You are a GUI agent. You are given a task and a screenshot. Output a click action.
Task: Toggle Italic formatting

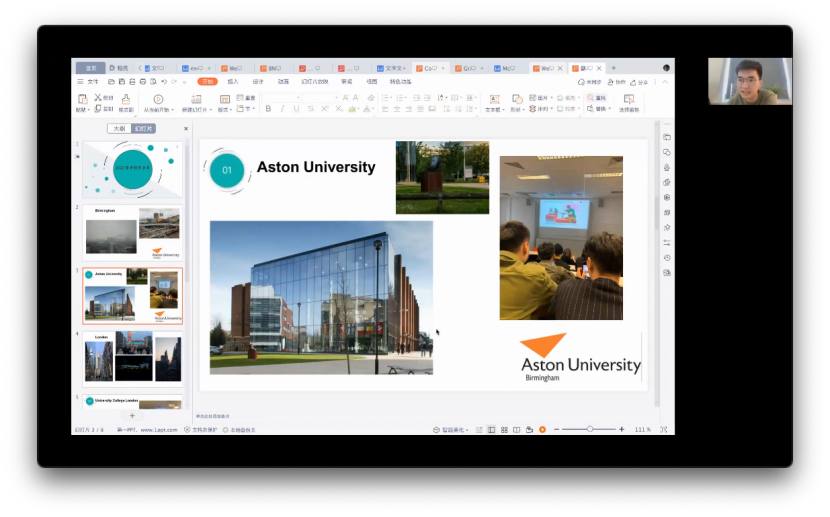[282, 108]
